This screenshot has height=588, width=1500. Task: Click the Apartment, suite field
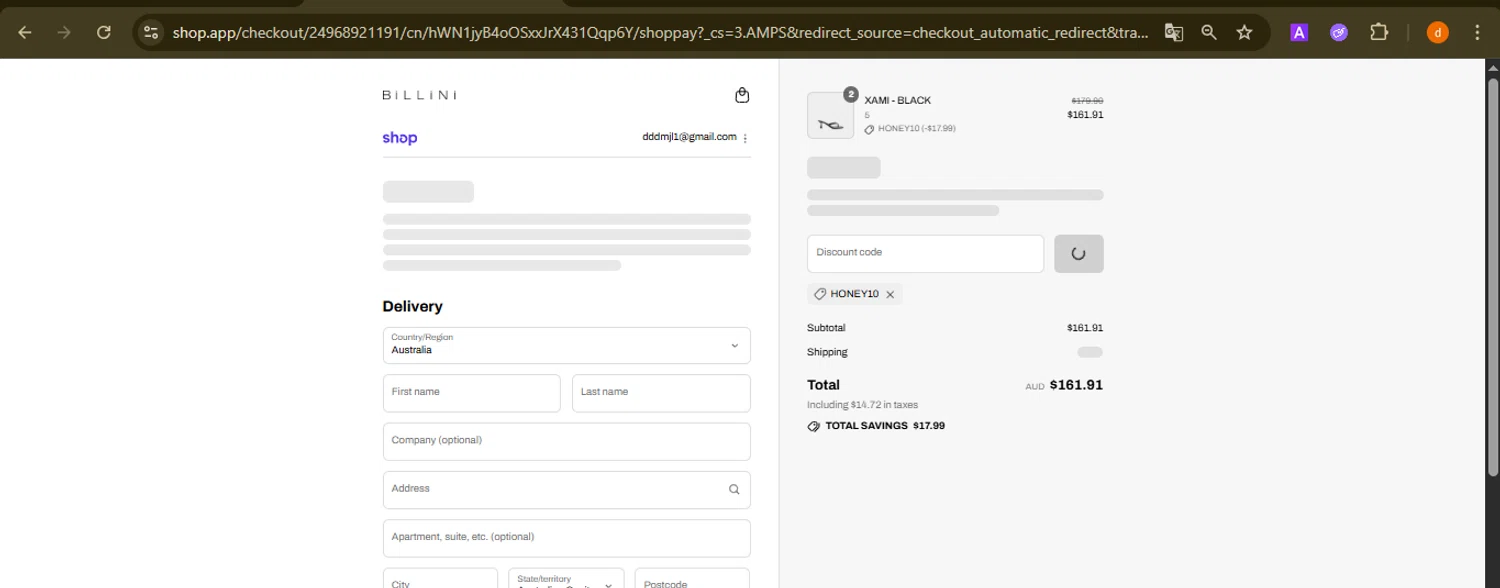567,538
